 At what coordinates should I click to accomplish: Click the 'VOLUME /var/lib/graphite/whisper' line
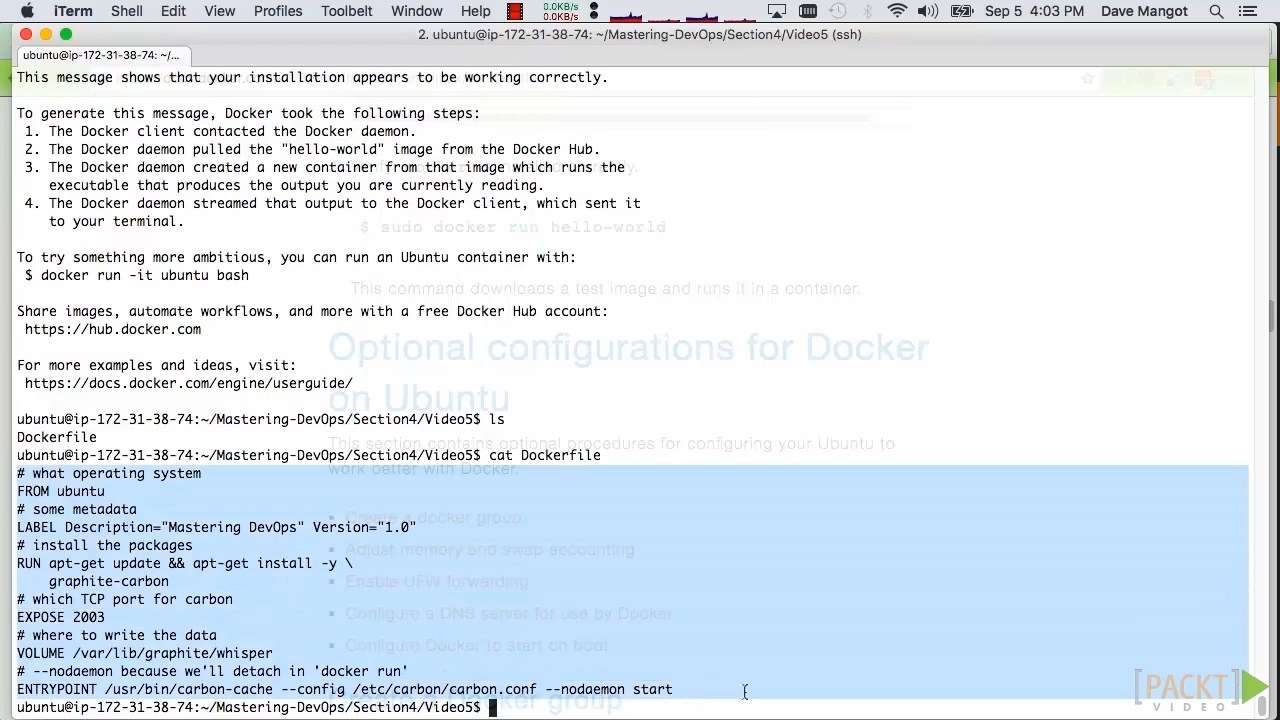tap(145, 653)
